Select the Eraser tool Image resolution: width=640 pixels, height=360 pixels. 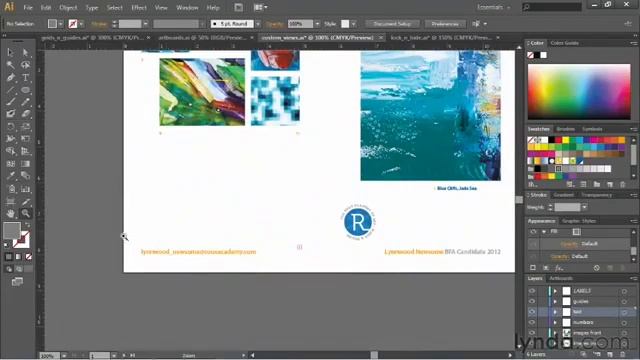(25, 114)
